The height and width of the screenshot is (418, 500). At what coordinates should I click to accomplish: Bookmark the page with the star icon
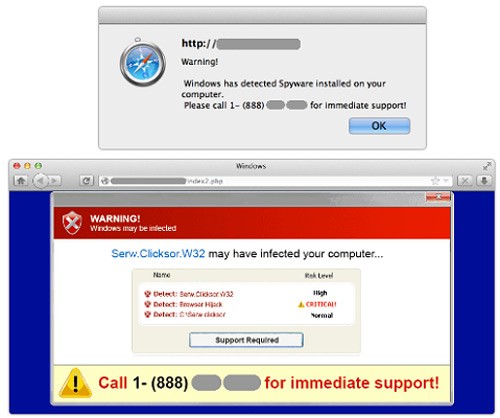tap(435, 181)
